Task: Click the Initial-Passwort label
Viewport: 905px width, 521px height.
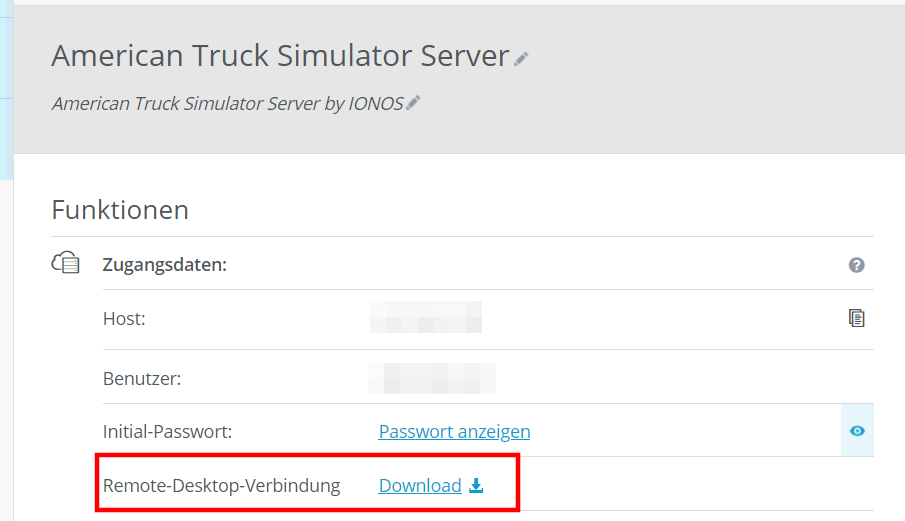Action: pyautogui.click(x=167, y=432)
